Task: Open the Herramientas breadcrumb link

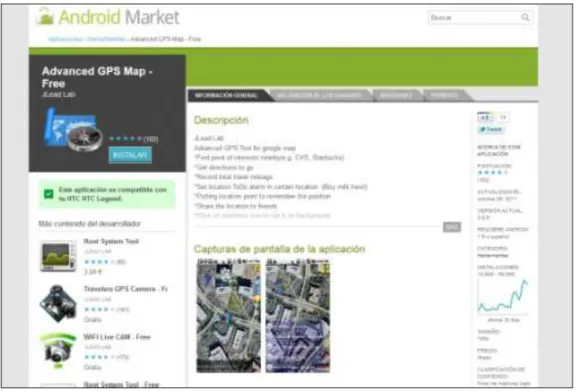Action: point(106,39)
